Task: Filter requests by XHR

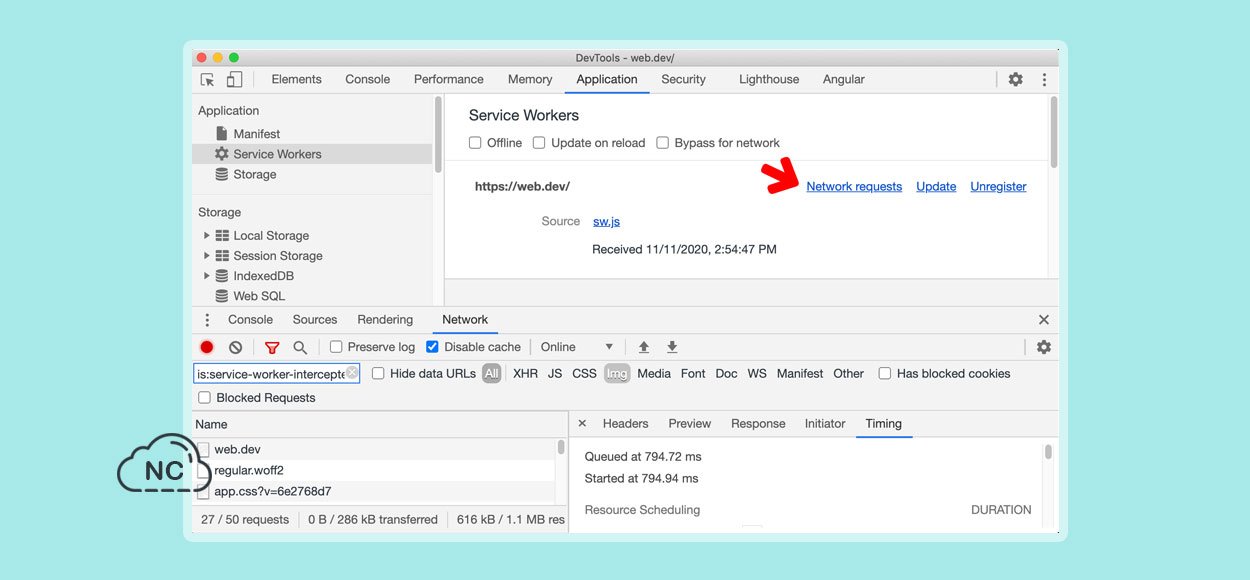Action: [525, 374]
